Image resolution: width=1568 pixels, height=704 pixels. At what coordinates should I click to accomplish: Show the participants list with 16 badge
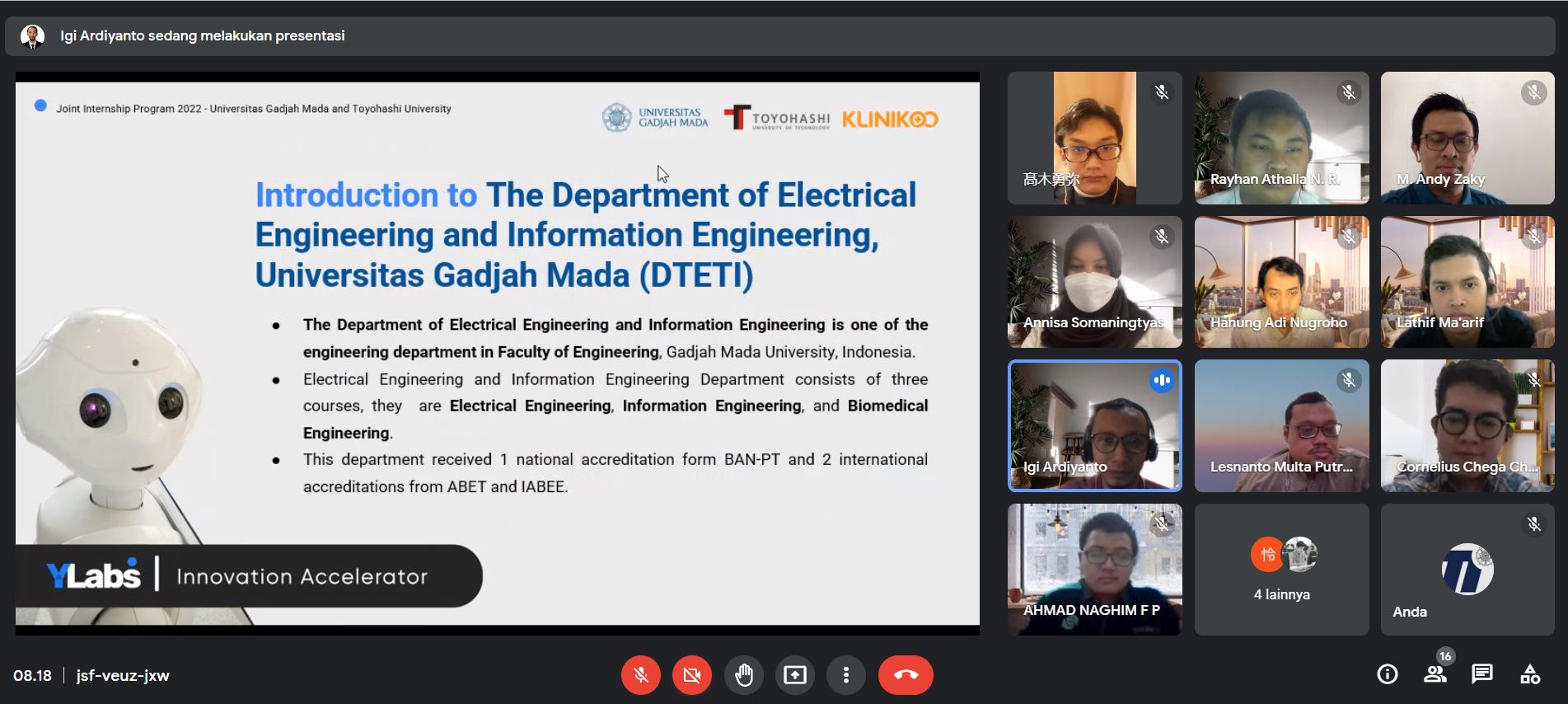point(1436,672)
